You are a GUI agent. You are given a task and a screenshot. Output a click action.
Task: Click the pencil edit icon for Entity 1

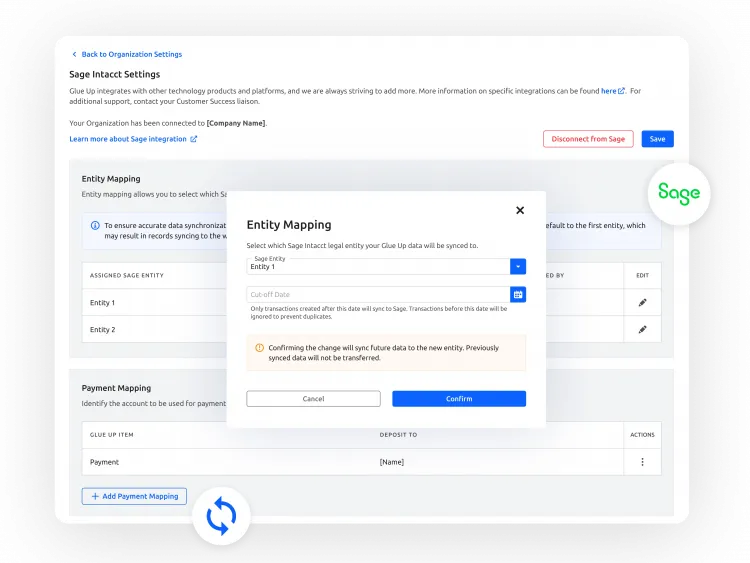pyautogui.click(x=642, y=302)
